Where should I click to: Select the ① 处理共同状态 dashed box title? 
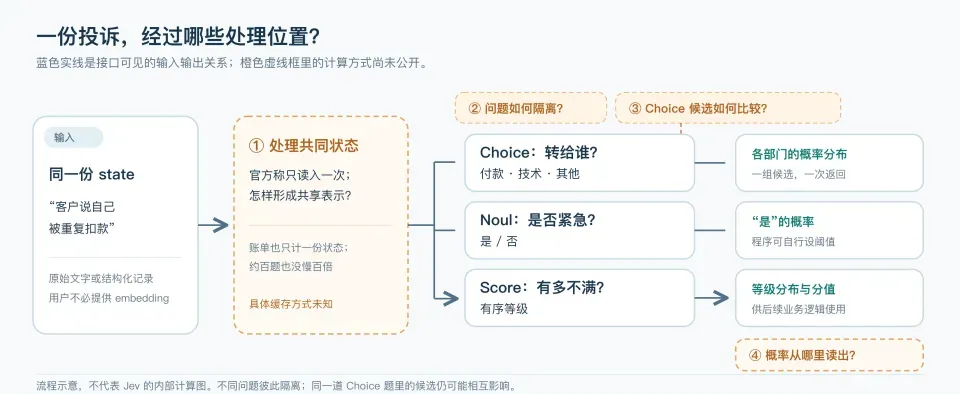click(304, 146)
